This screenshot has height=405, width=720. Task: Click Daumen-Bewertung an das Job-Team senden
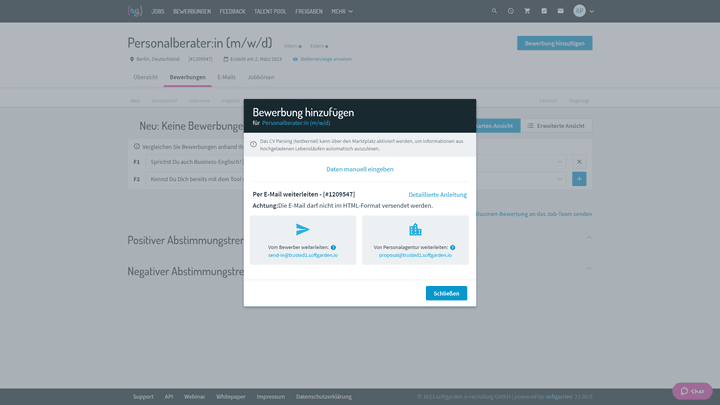(534, 214)
